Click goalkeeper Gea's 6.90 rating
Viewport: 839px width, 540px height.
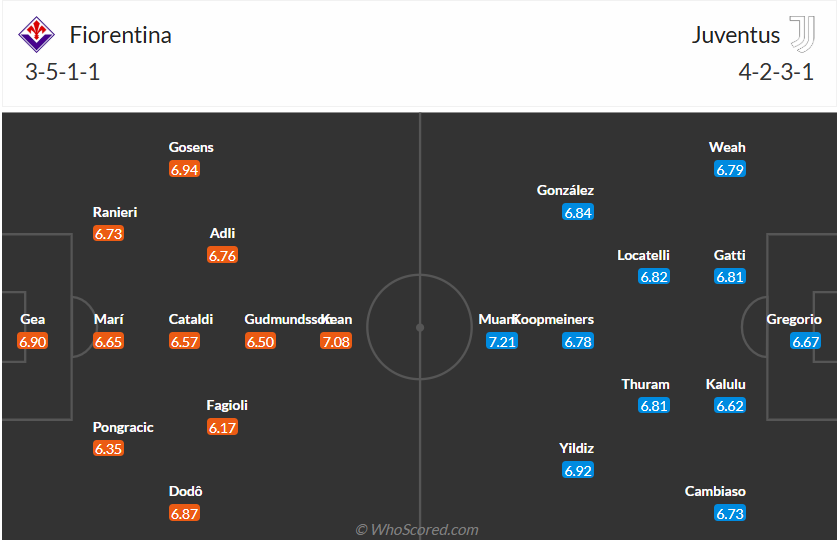point(33,342)
